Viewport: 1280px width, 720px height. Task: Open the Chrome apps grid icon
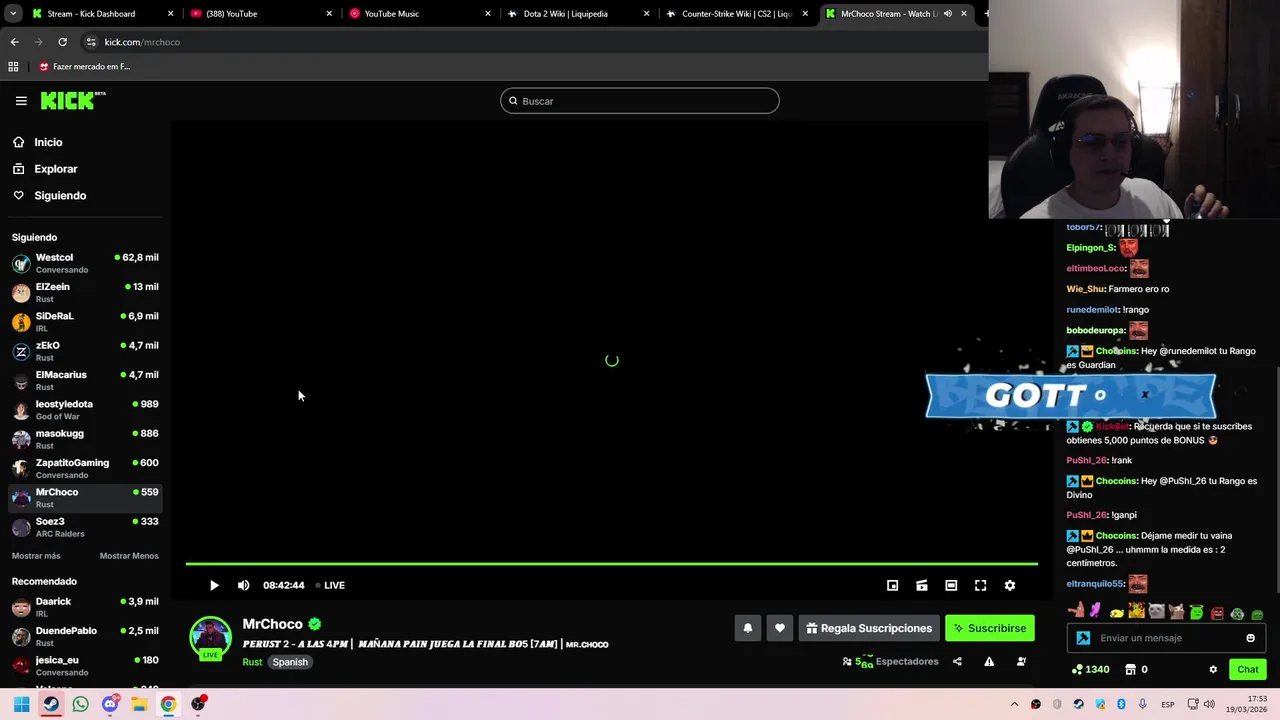[x=13, y=67]
